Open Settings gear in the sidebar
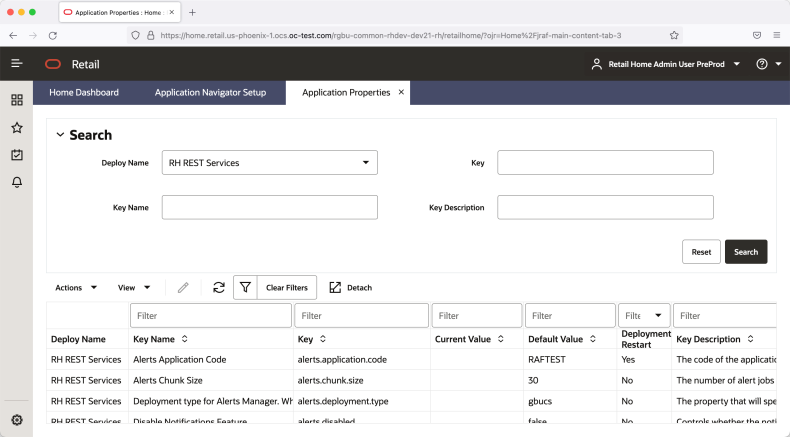 [x=17, y=420]
